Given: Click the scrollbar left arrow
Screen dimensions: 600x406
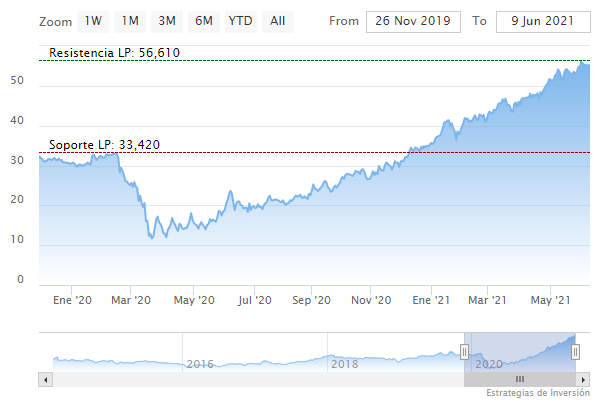Looking at the screenshot, I should (44, 380).
